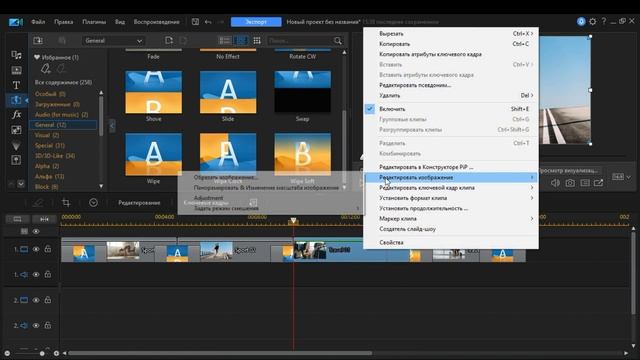Toggle eye on audio track 2

pos(36,325)
